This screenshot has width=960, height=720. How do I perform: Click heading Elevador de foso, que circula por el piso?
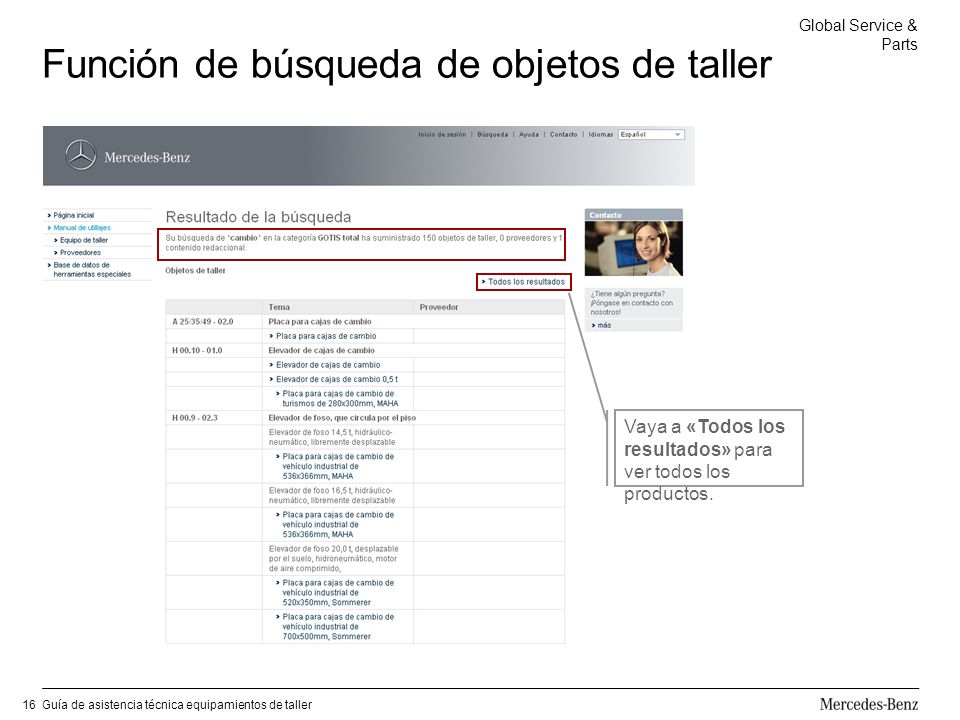pos(342,418)
